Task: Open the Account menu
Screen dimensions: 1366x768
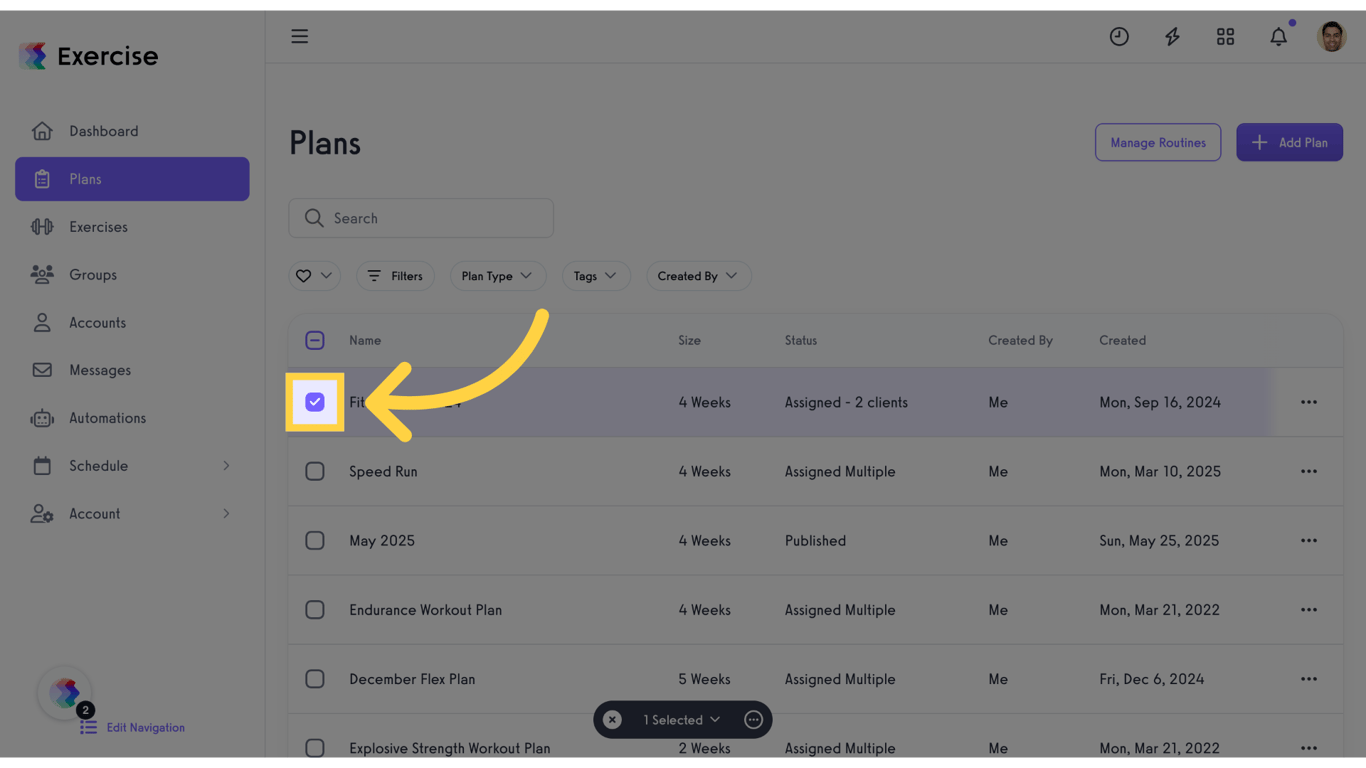Action: 94,514
